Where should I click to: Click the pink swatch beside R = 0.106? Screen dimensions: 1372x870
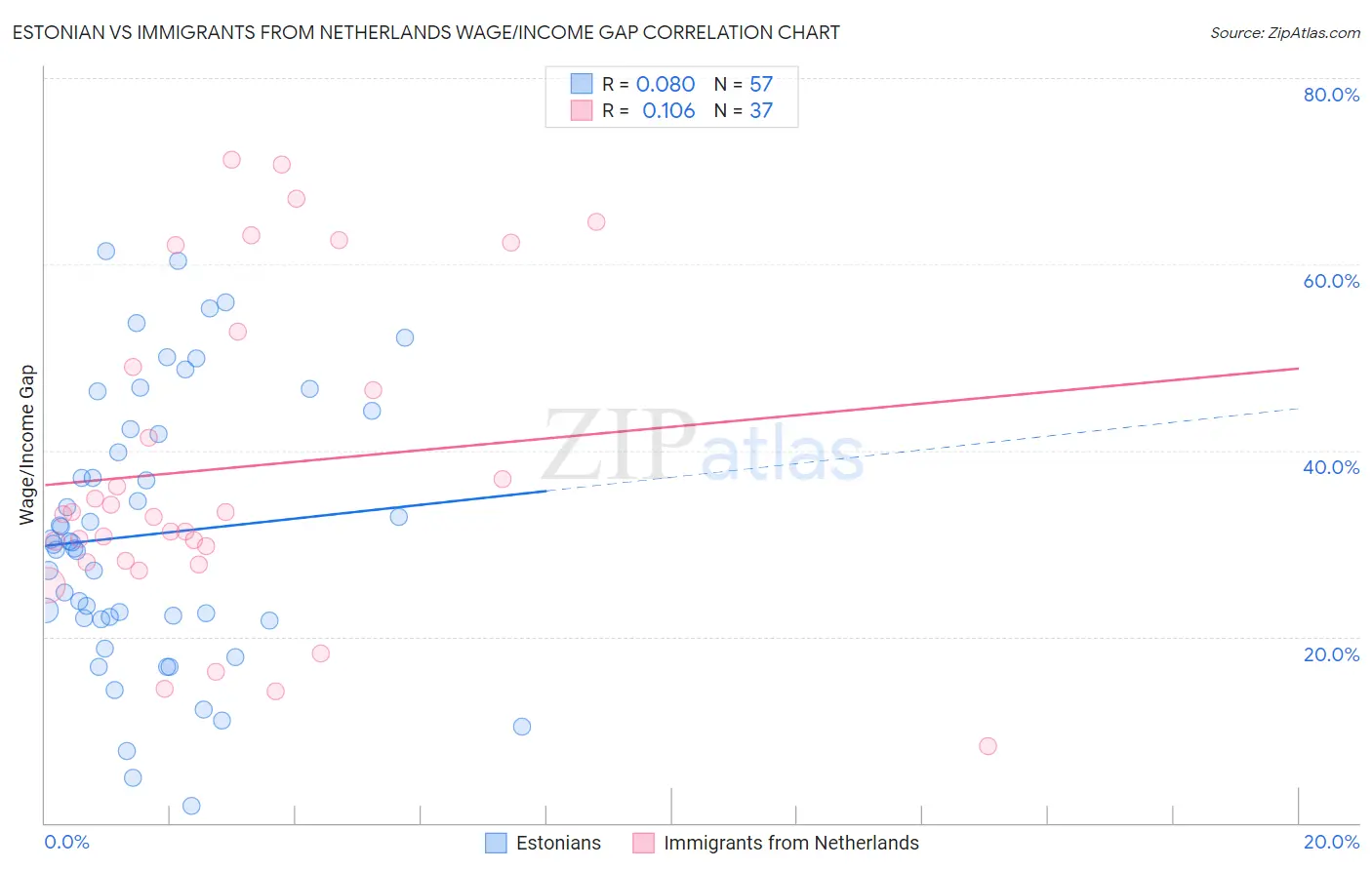tap(582, 110)
